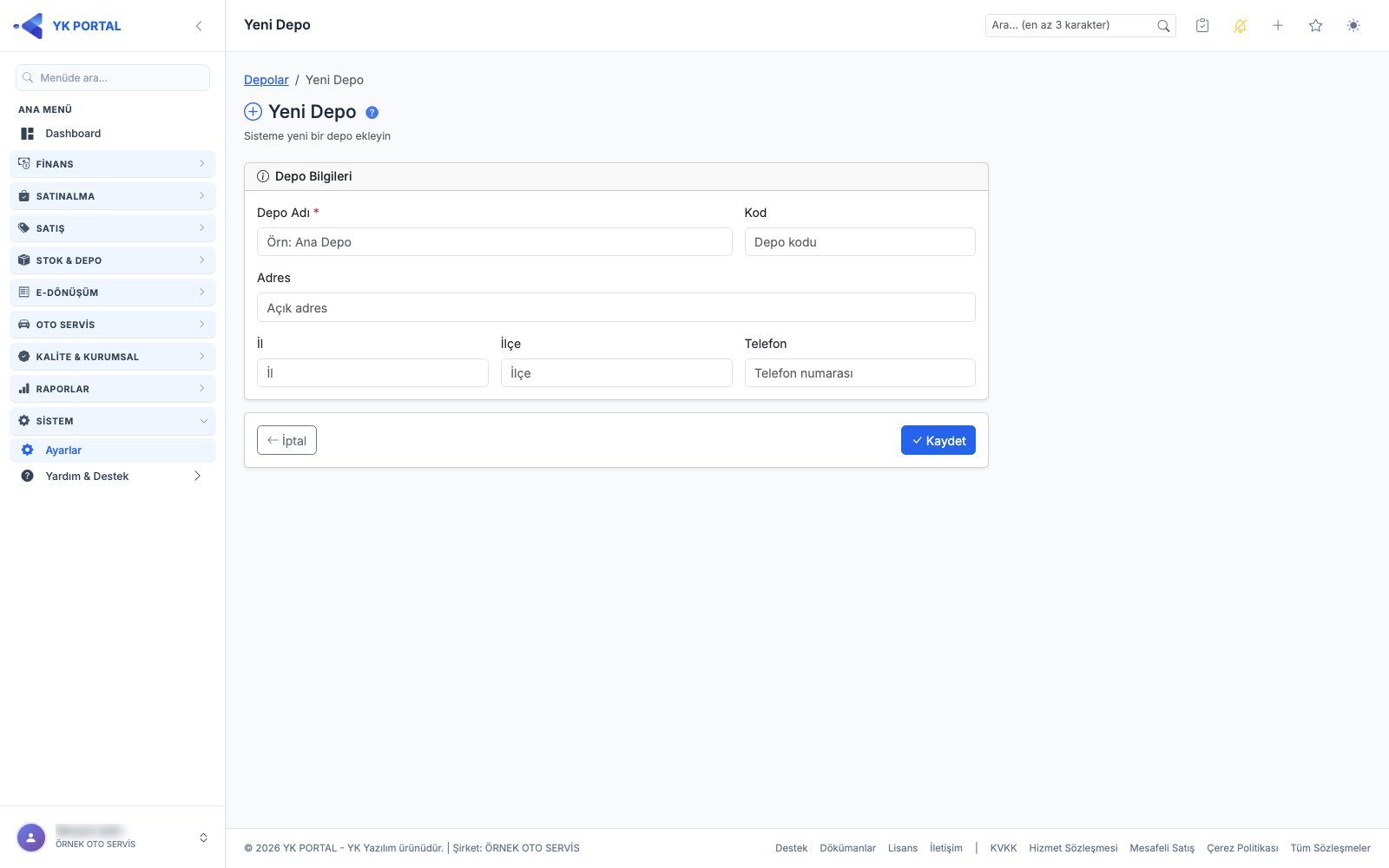Open Dashboard menu item
This screenshot has height=868, width=1389.
[113, 134]
